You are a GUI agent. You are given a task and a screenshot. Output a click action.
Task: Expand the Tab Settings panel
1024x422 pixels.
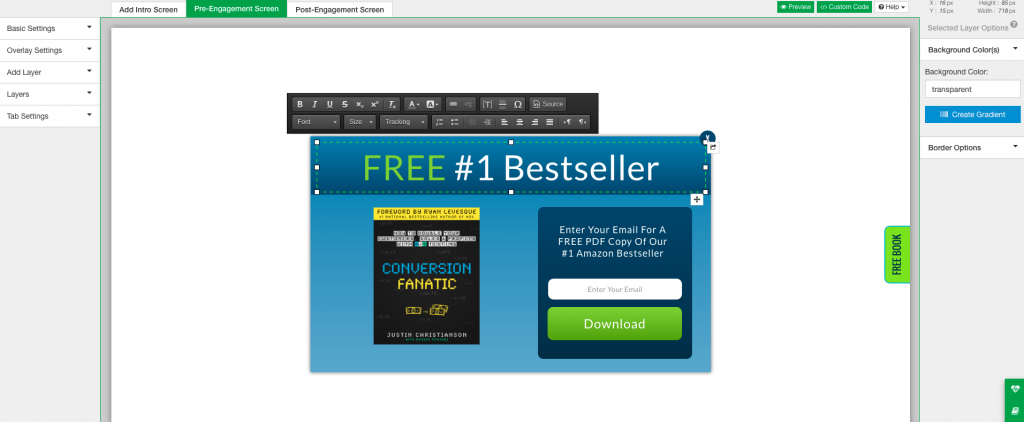point(50,116)
